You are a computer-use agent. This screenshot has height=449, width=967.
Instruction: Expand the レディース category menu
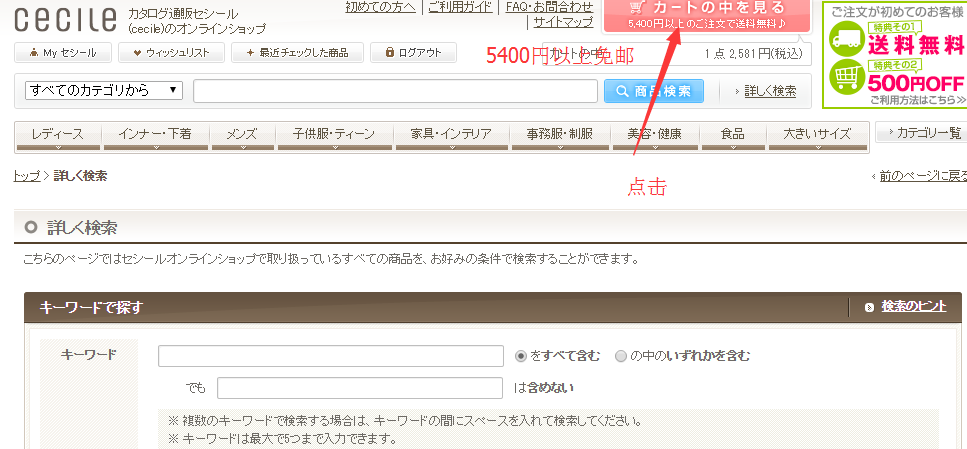tap(57, 135)
